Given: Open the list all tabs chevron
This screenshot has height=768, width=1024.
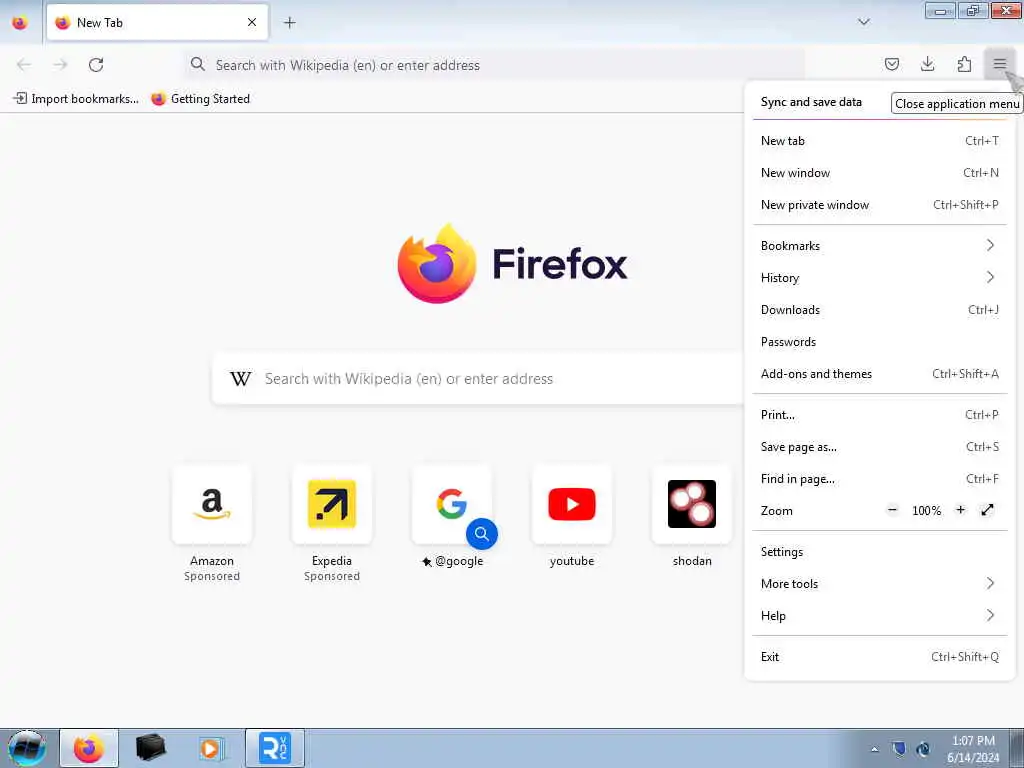Looking at the screenshot, I should [863, 22].
